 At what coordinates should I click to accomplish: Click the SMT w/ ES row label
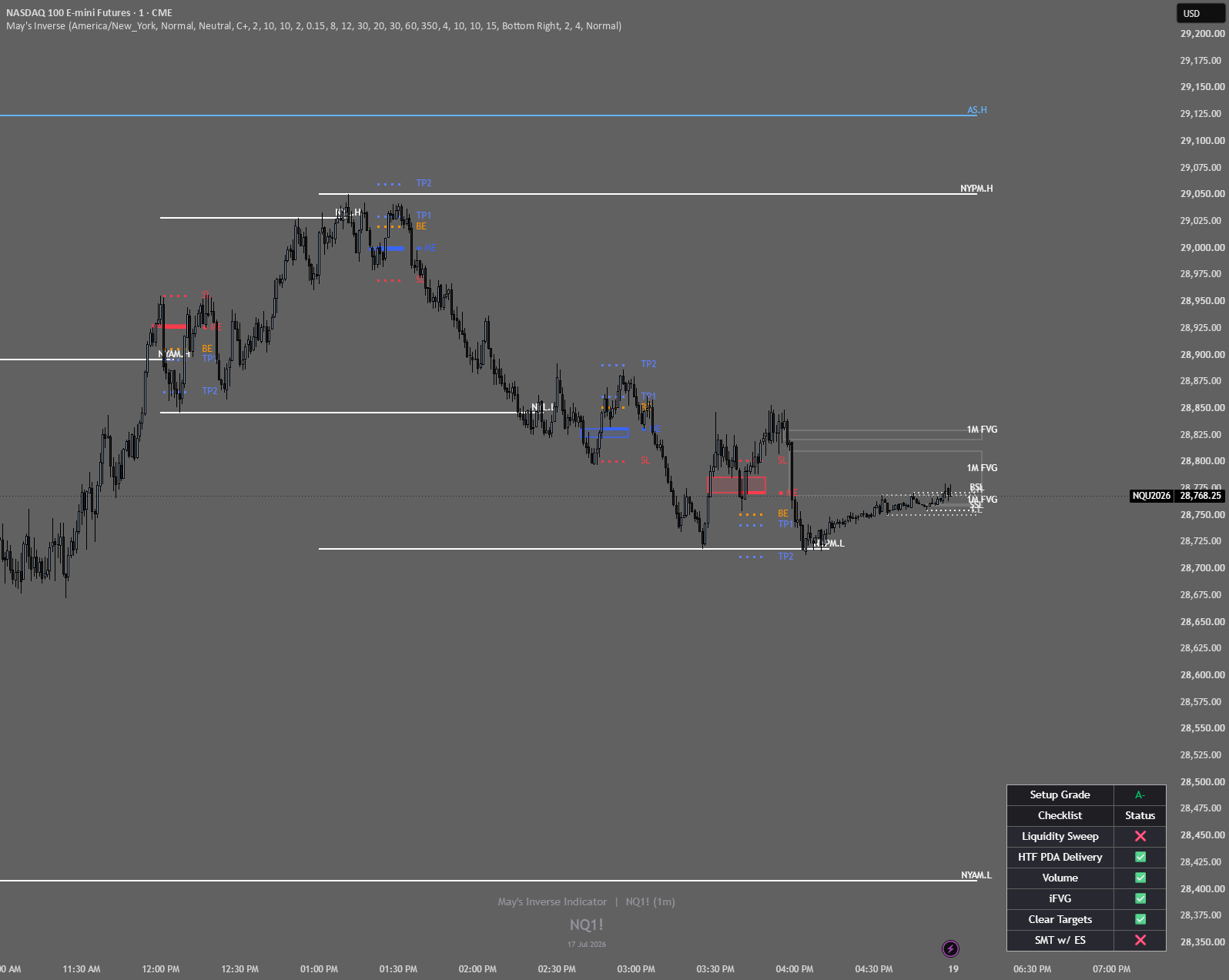point(1060,941)
